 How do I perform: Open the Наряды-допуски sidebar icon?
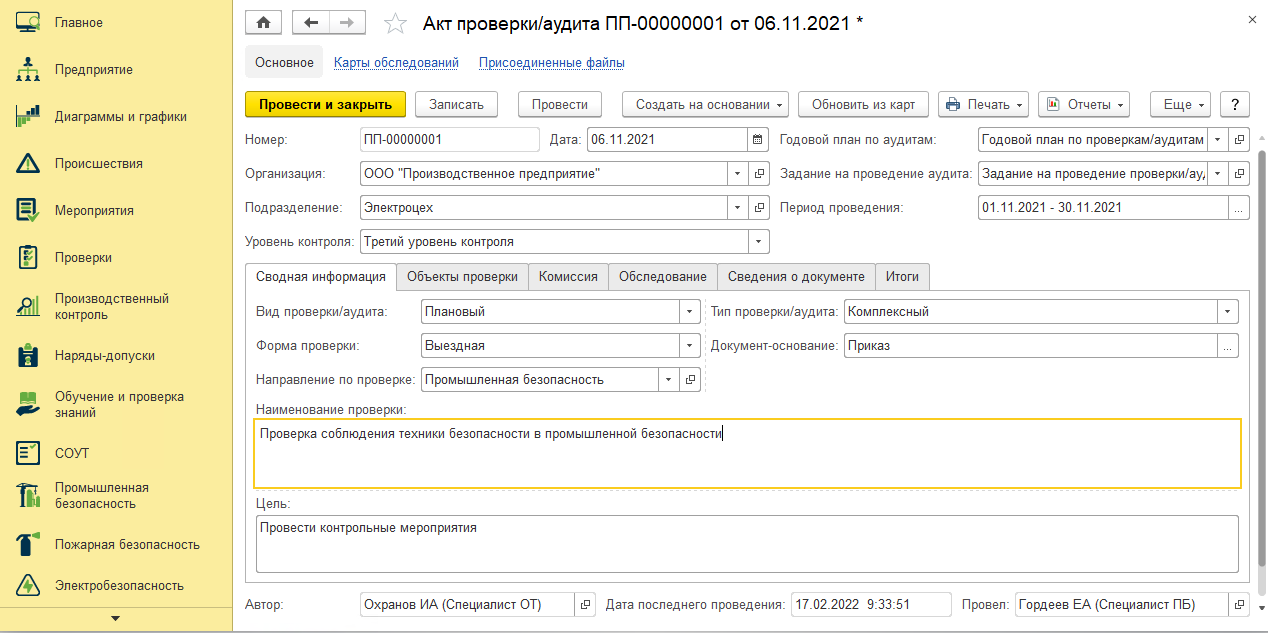[28, 355]
